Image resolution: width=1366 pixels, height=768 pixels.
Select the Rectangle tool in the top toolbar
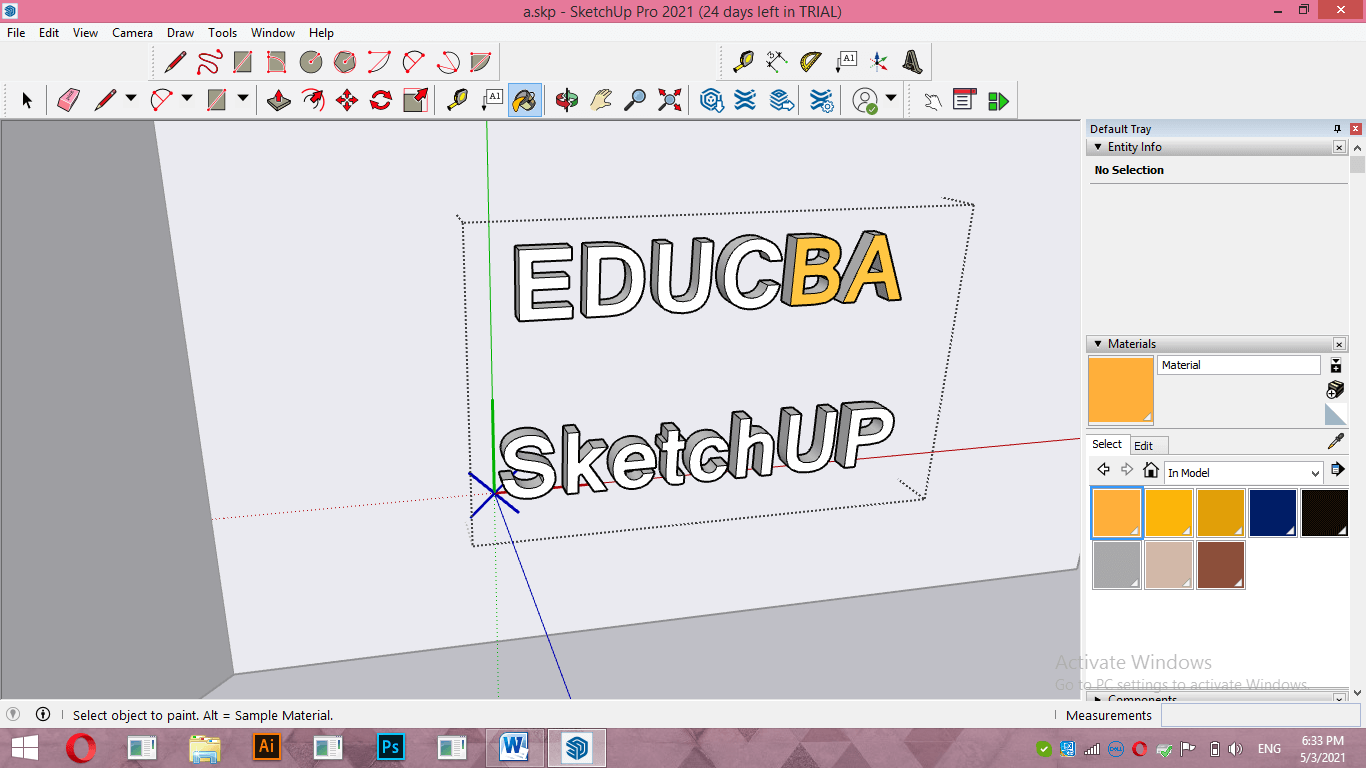pyautogui.click(x=243, y=62)
